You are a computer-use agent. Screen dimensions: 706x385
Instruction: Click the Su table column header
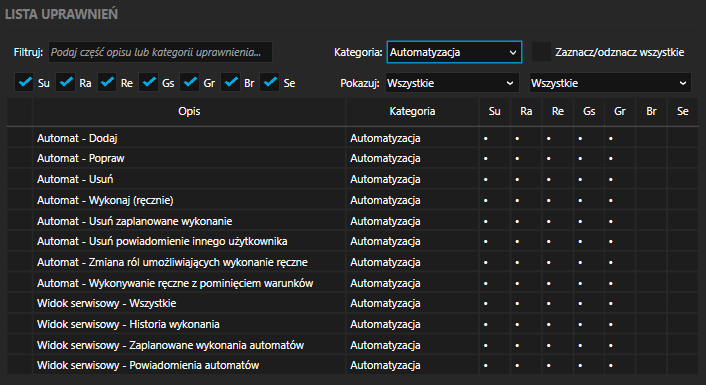tap(494, 112)
